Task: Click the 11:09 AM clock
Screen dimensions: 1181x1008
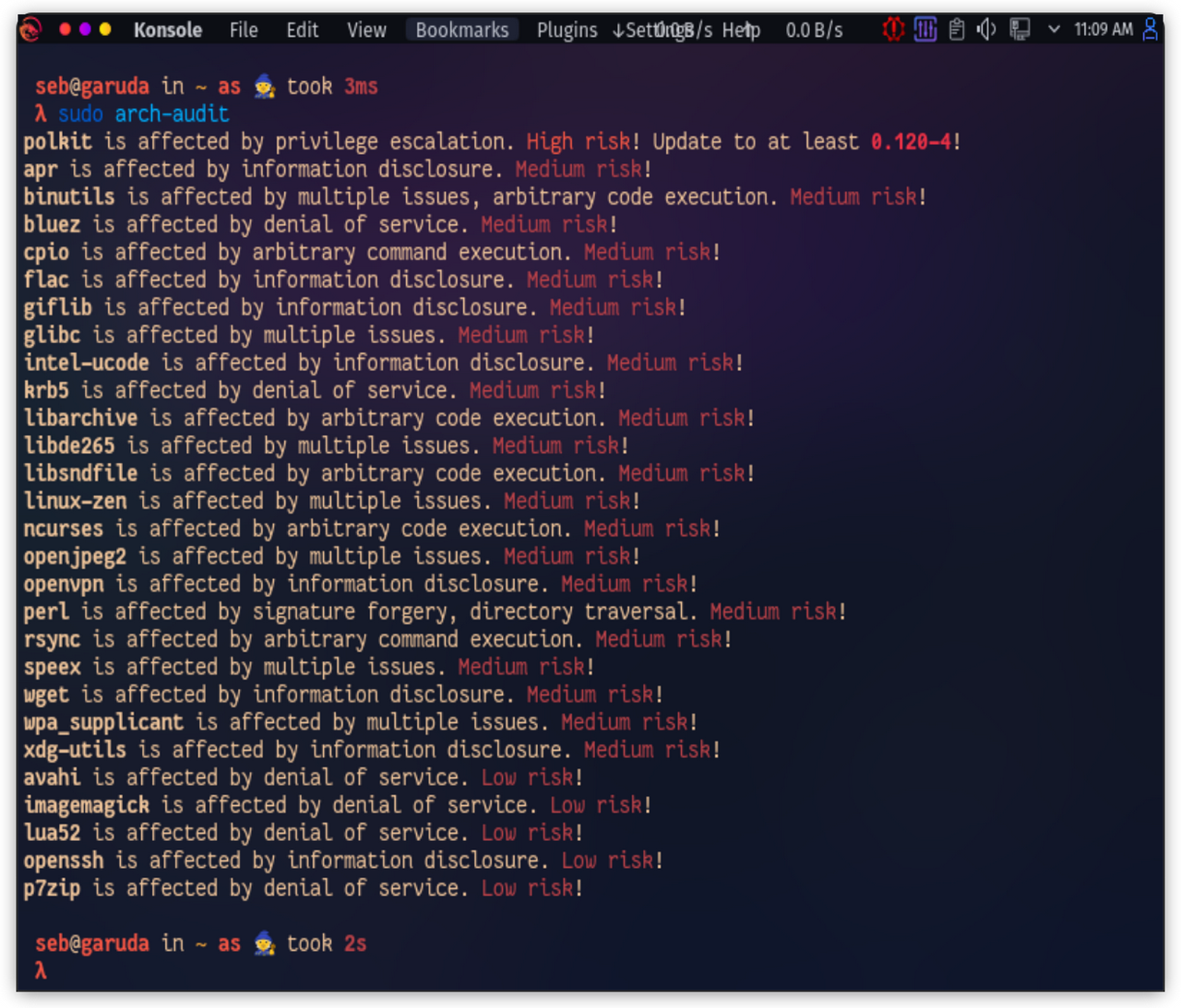Action: tap(1103, 30)
